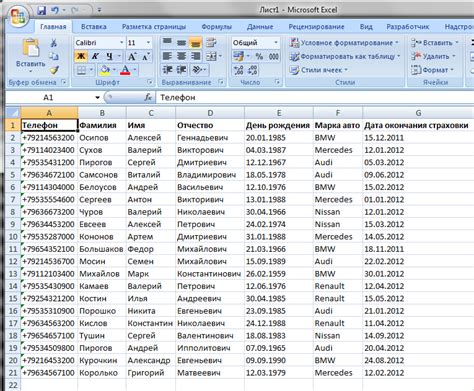474x391 pixels.
Task: Open the Общий number format dropdown
Action: coord(276,43)
